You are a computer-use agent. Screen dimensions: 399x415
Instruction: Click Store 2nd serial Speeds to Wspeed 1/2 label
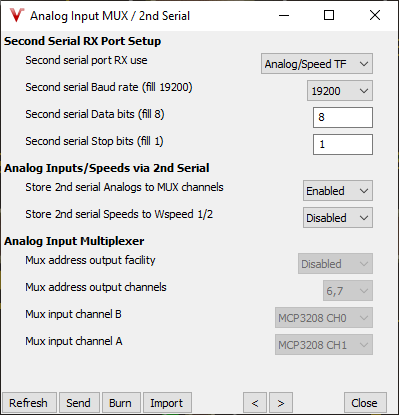(x=119, y=214)
